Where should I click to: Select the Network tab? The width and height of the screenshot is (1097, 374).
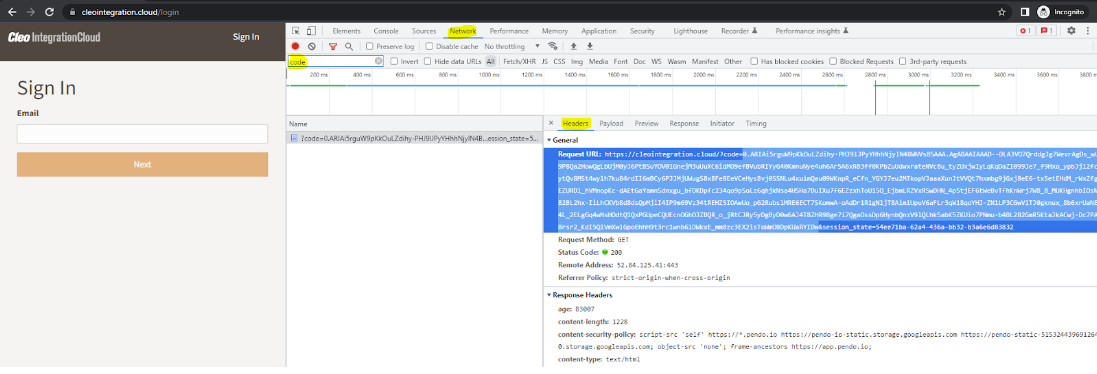462,31
